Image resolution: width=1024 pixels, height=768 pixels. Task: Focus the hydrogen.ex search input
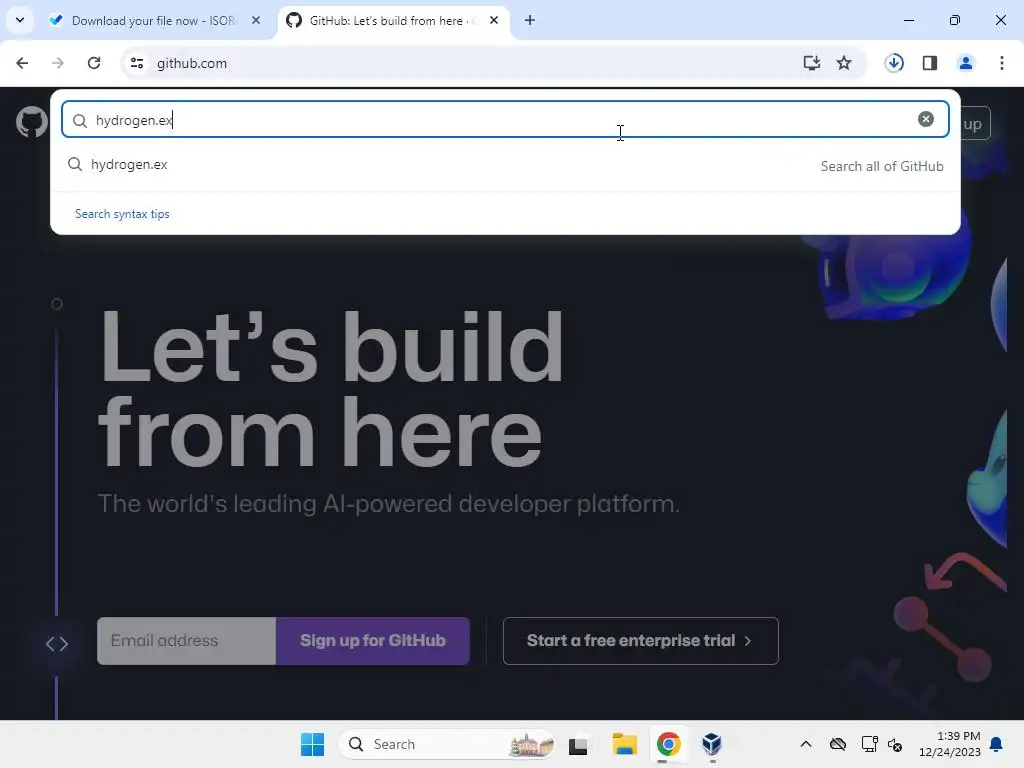(x=503, y=120)
